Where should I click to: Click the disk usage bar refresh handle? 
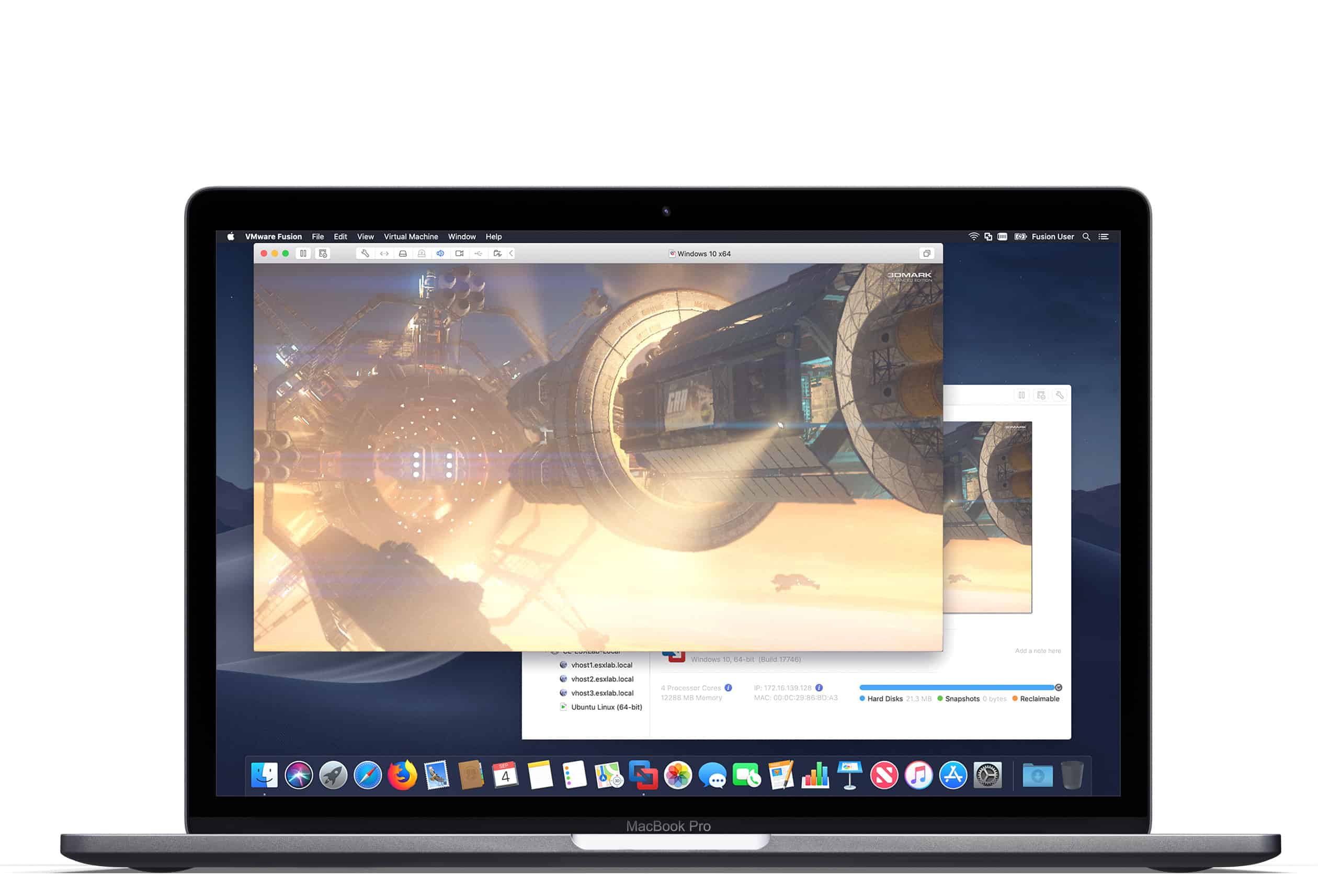click(x=1058, y=687)
